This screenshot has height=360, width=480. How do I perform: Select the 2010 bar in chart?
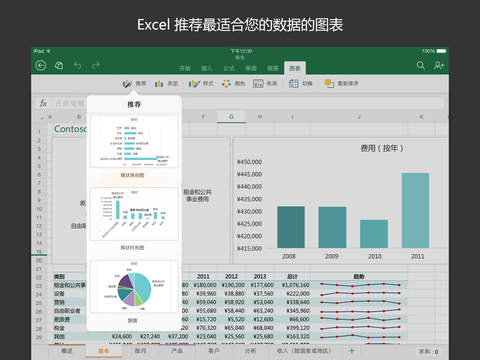click(x=374, y=234)
